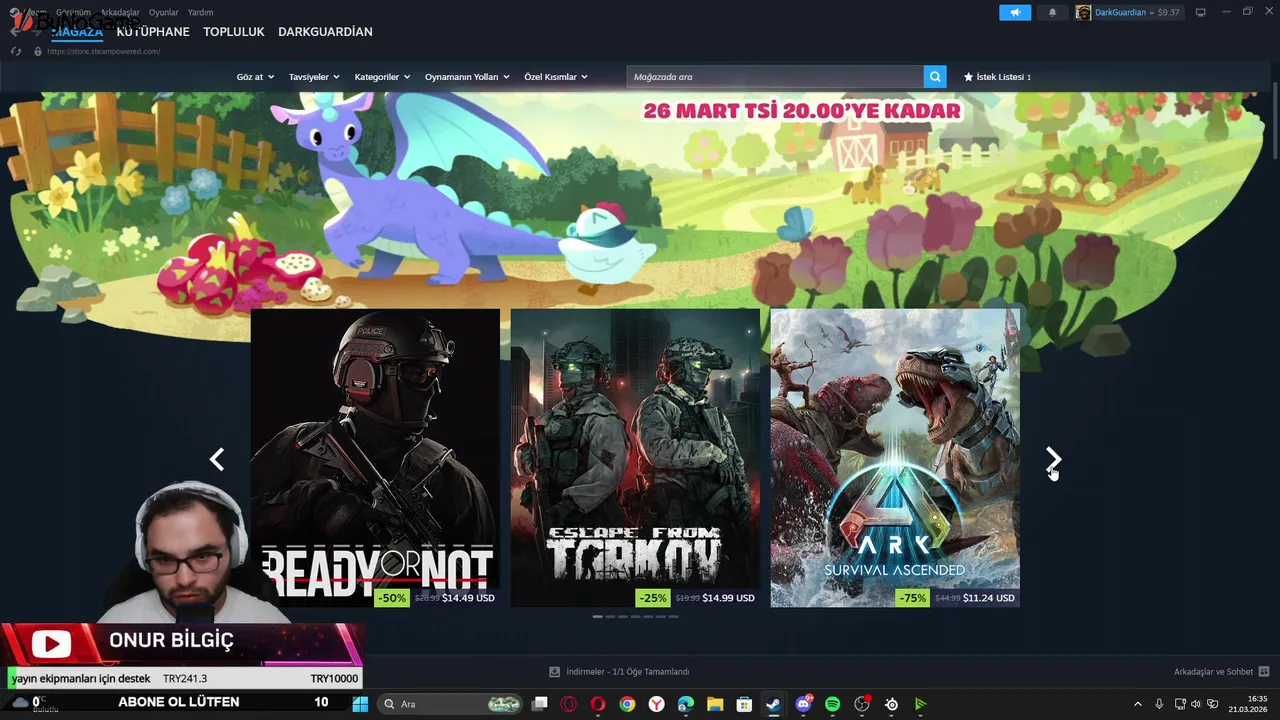
Task: Expand the Kategoriler dropdown
Action: coord(383,77)
